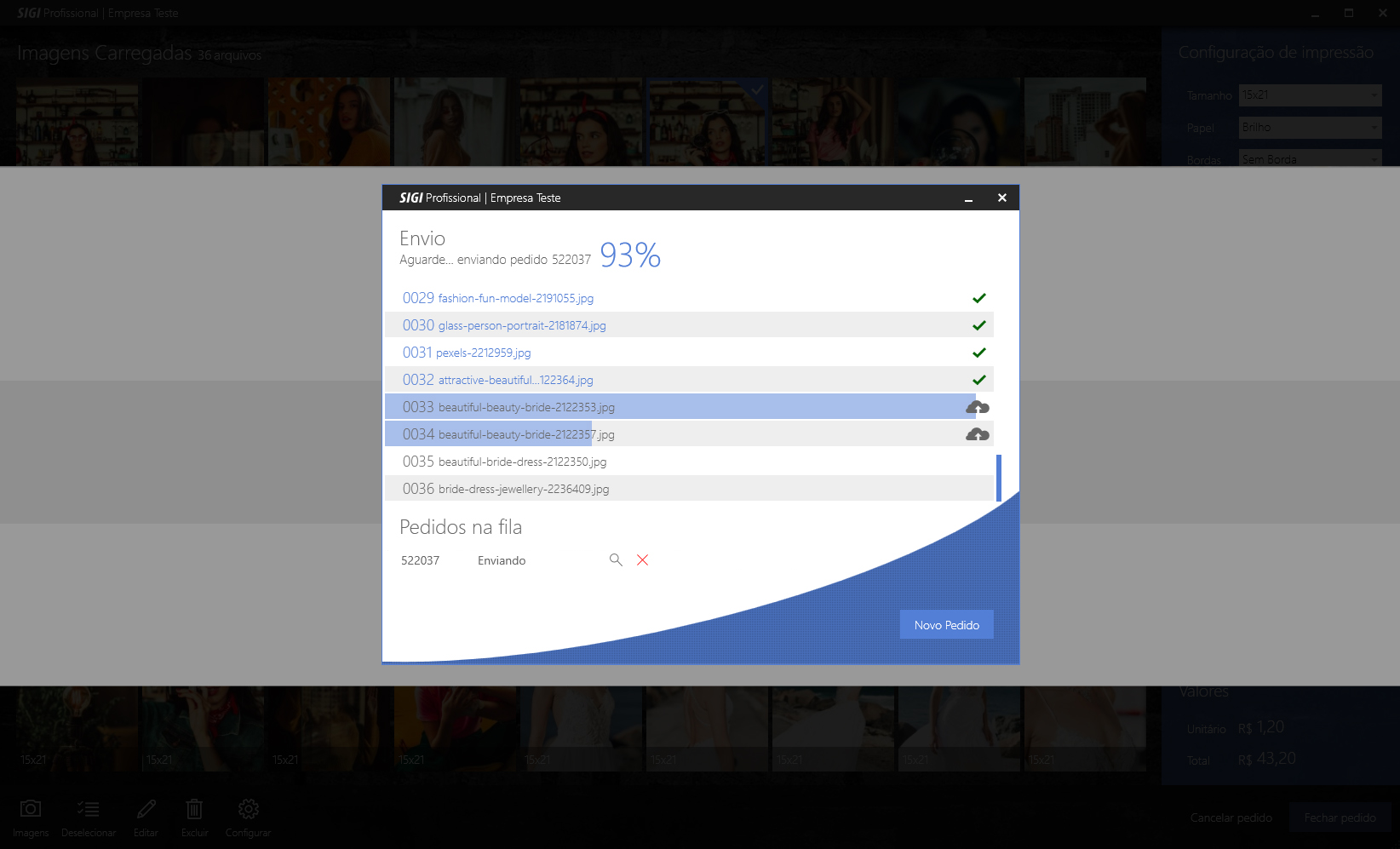Cancel queued order 522037 with red X
Viewport: 1400px width, 849px height.
pos(643,559)
